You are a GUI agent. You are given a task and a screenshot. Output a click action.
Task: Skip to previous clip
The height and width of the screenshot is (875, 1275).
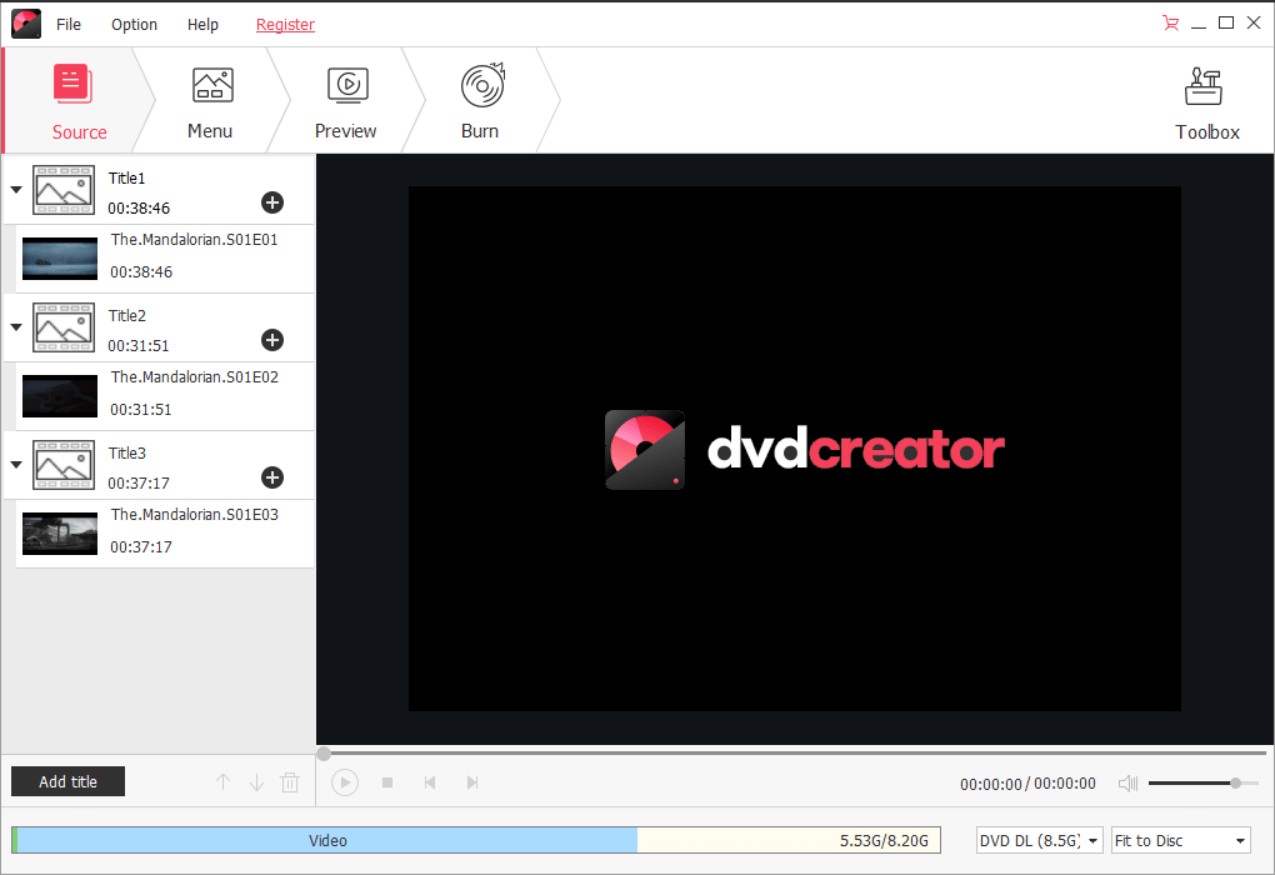430,783
